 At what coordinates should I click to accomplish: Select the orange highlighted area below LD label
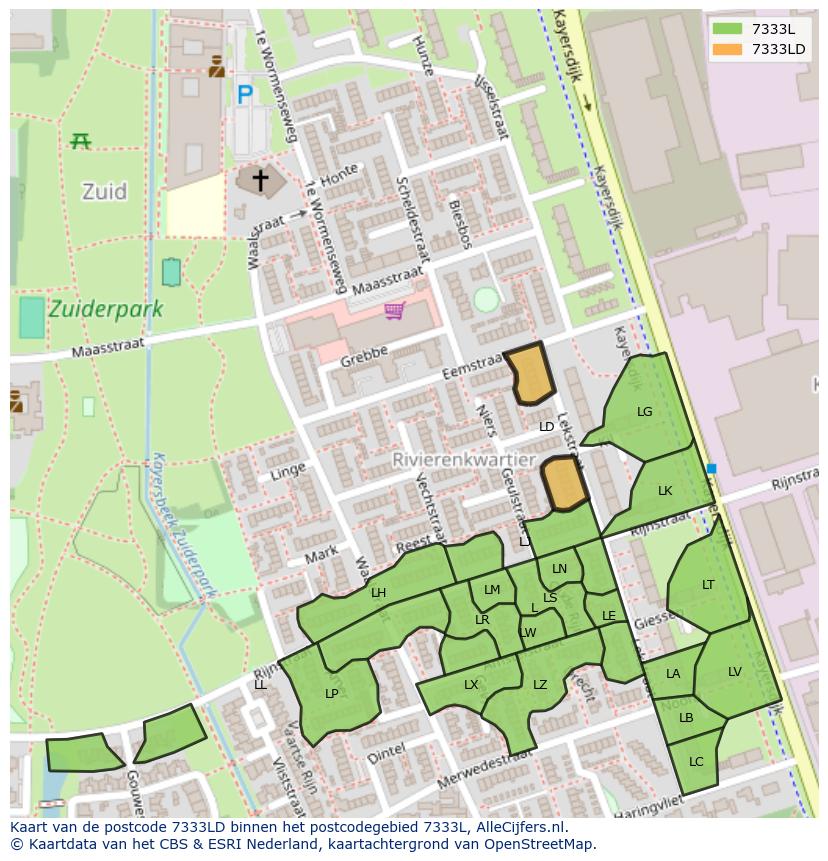click(565, 483)
